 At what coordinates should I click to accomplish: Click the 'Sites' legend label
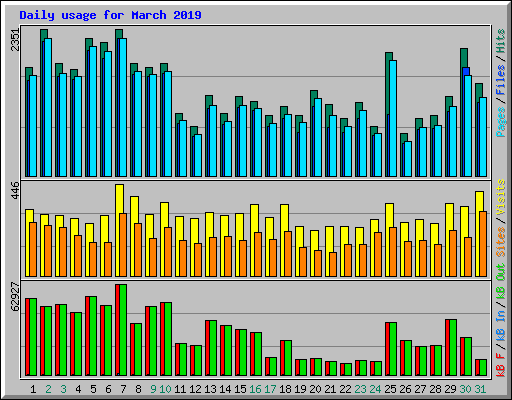tap(500, 242)
